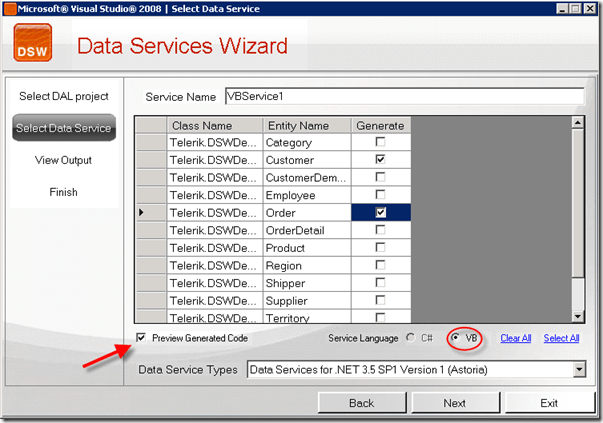Select the Category entity name cell

coord(307,142)
